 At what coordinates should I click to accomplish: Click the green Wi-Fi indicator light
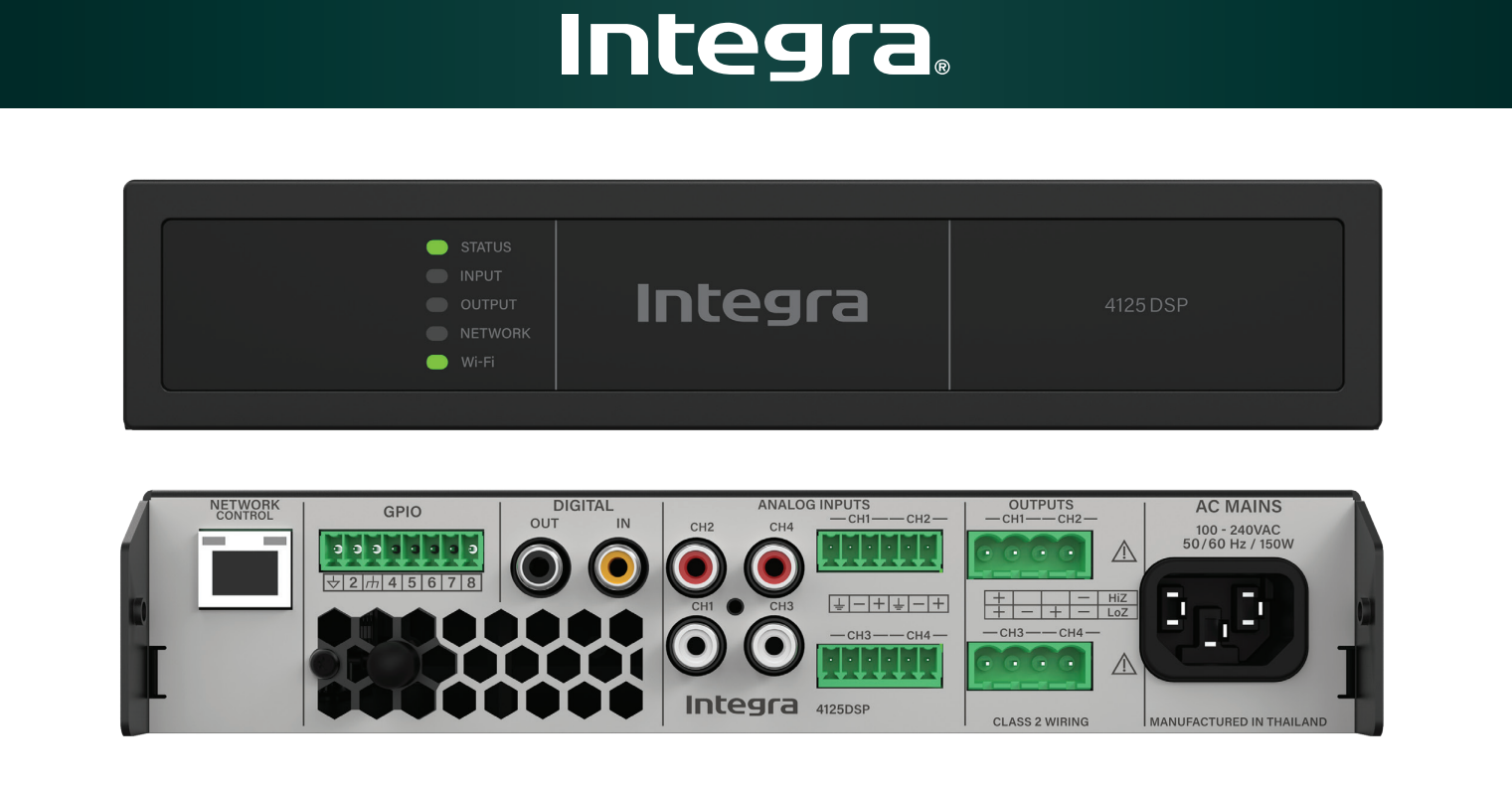[437, 363]
